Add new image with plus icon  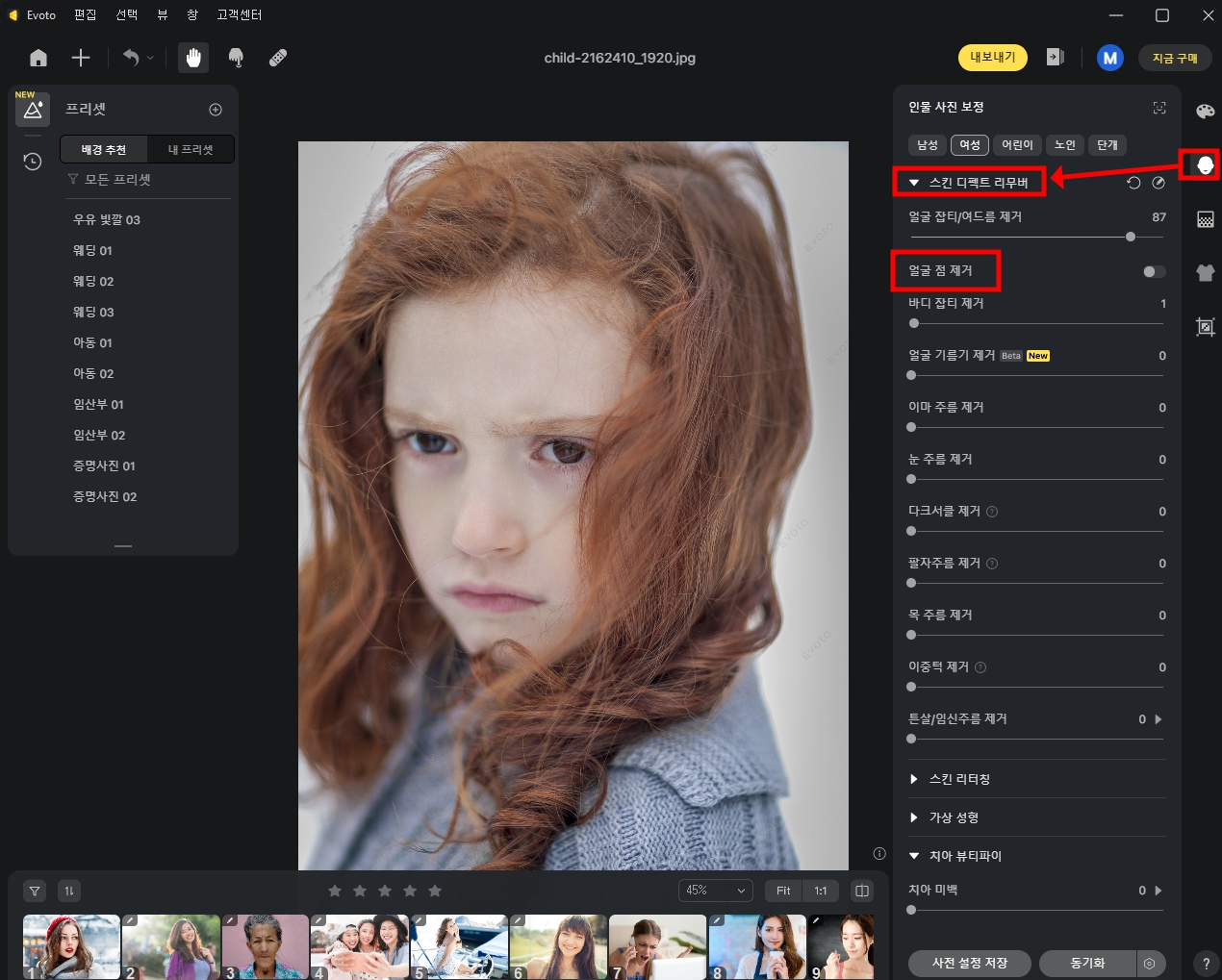(81, 58)
